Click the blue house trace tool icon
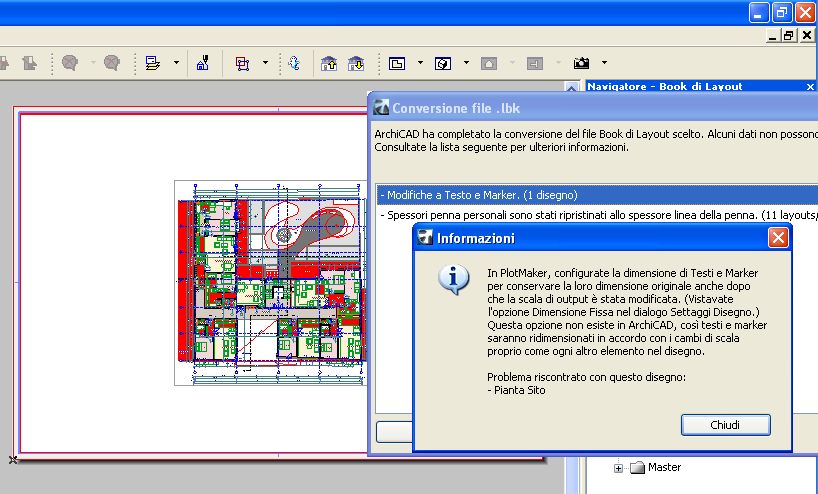Viewport: 818px width, 494px height. click(x=202, y=63)
